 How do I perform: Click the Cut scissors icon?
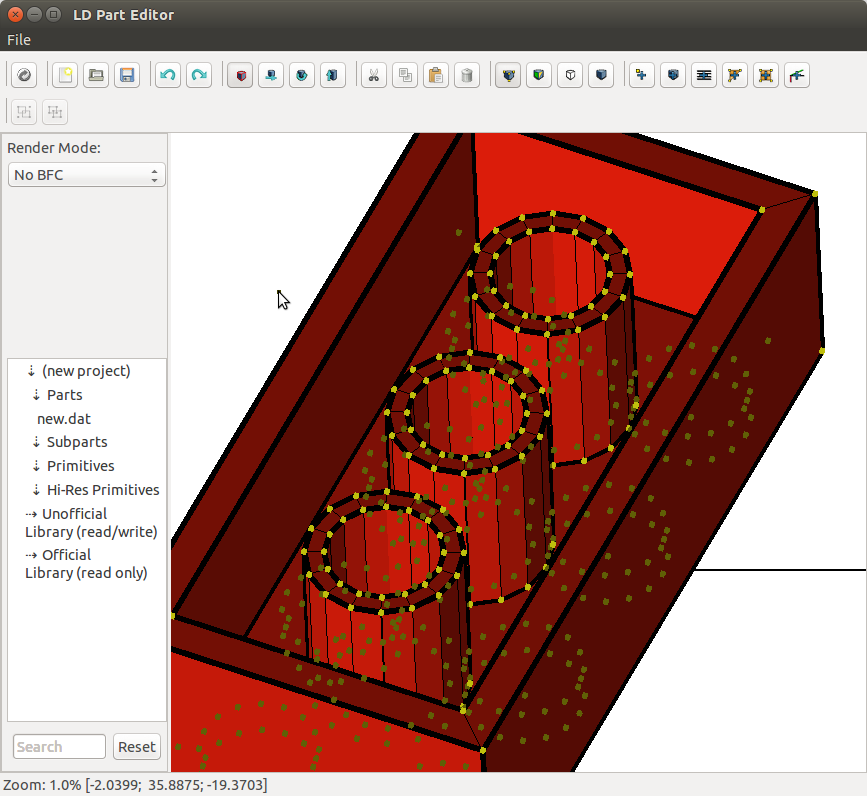[373, 75]
